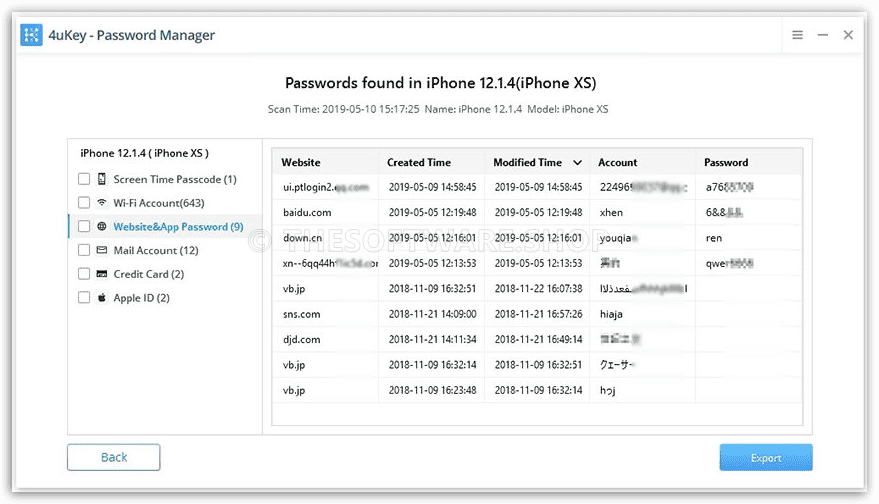
Task: Click the Wi-Fi Account signal icon
Action: coord(101,202)
